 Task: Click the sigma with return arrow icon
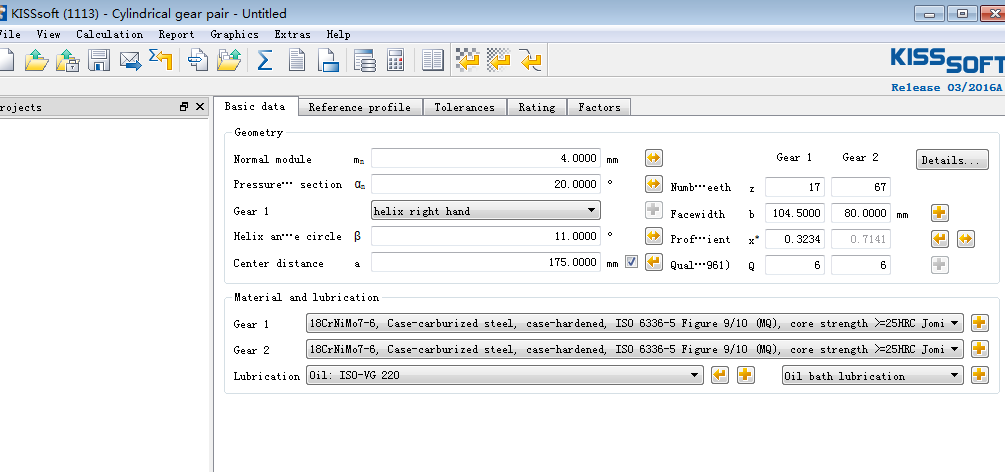(x=160, y=60)
